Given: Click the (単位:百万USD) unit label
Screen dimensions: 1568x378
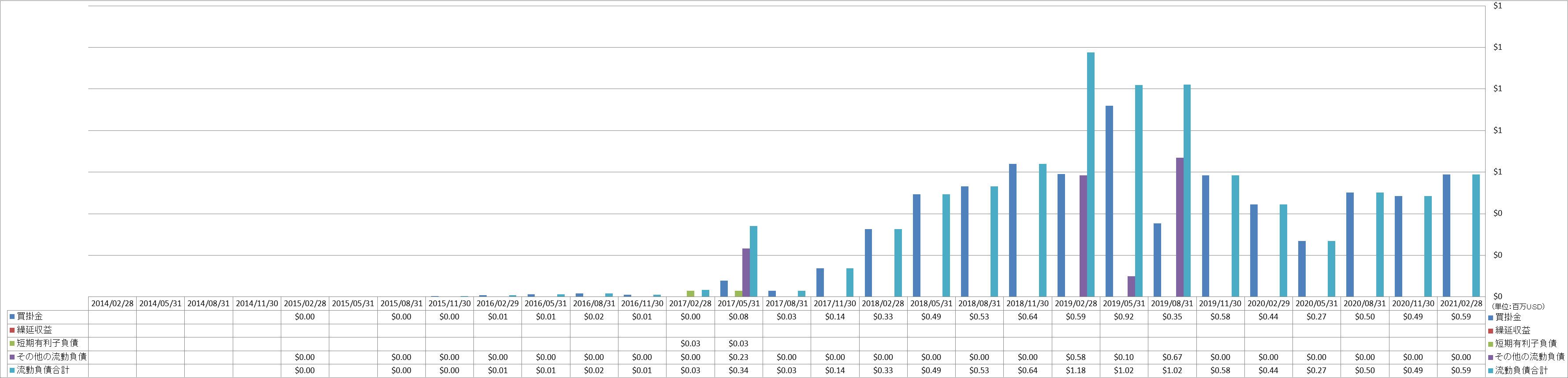Looking at the screenshot, I should 1518,307.
